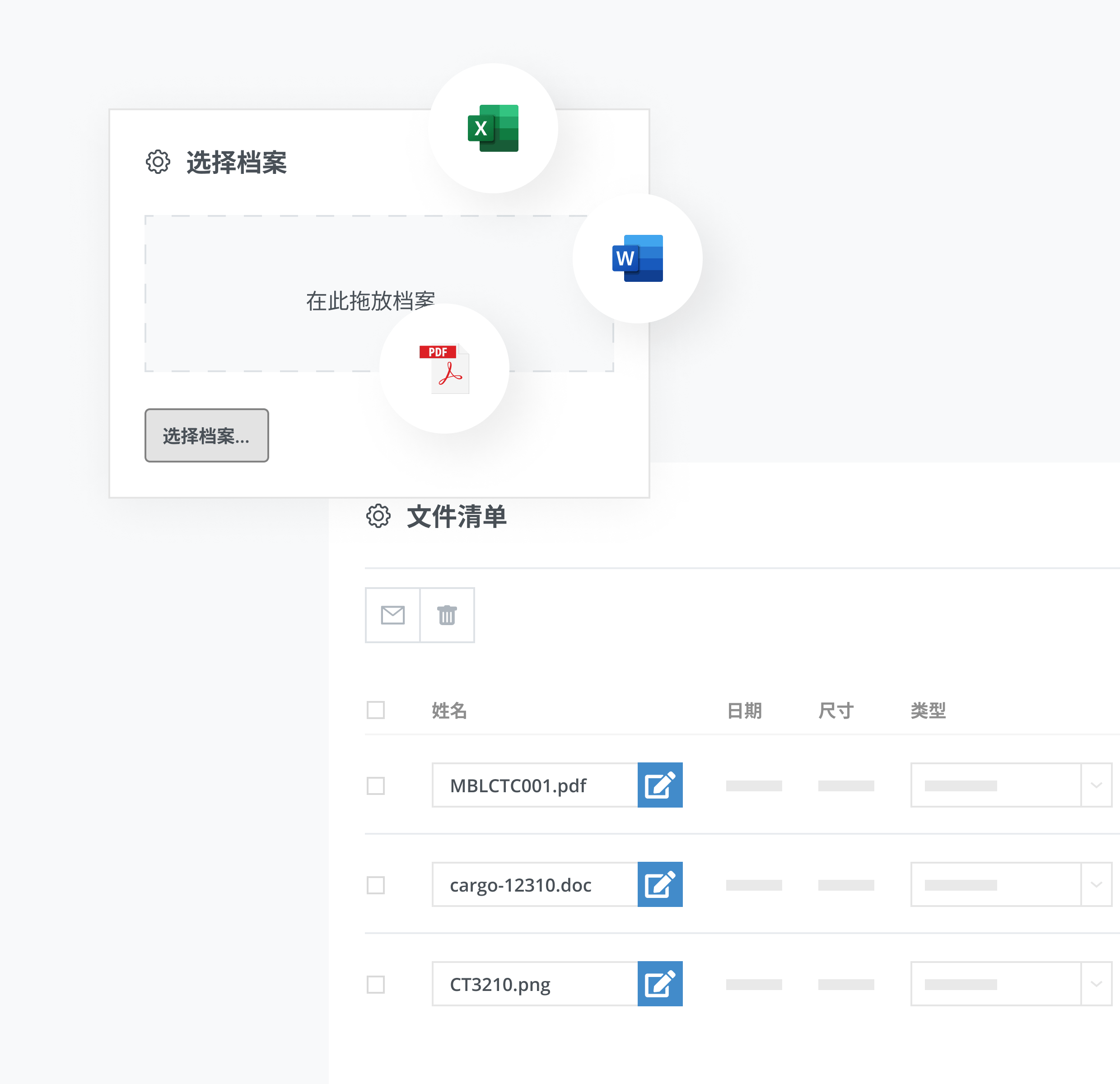The width and height of the screenshot is (1120, 1084).
Task: Click the cargo-12310.doc name field
Action: (535, 884)
